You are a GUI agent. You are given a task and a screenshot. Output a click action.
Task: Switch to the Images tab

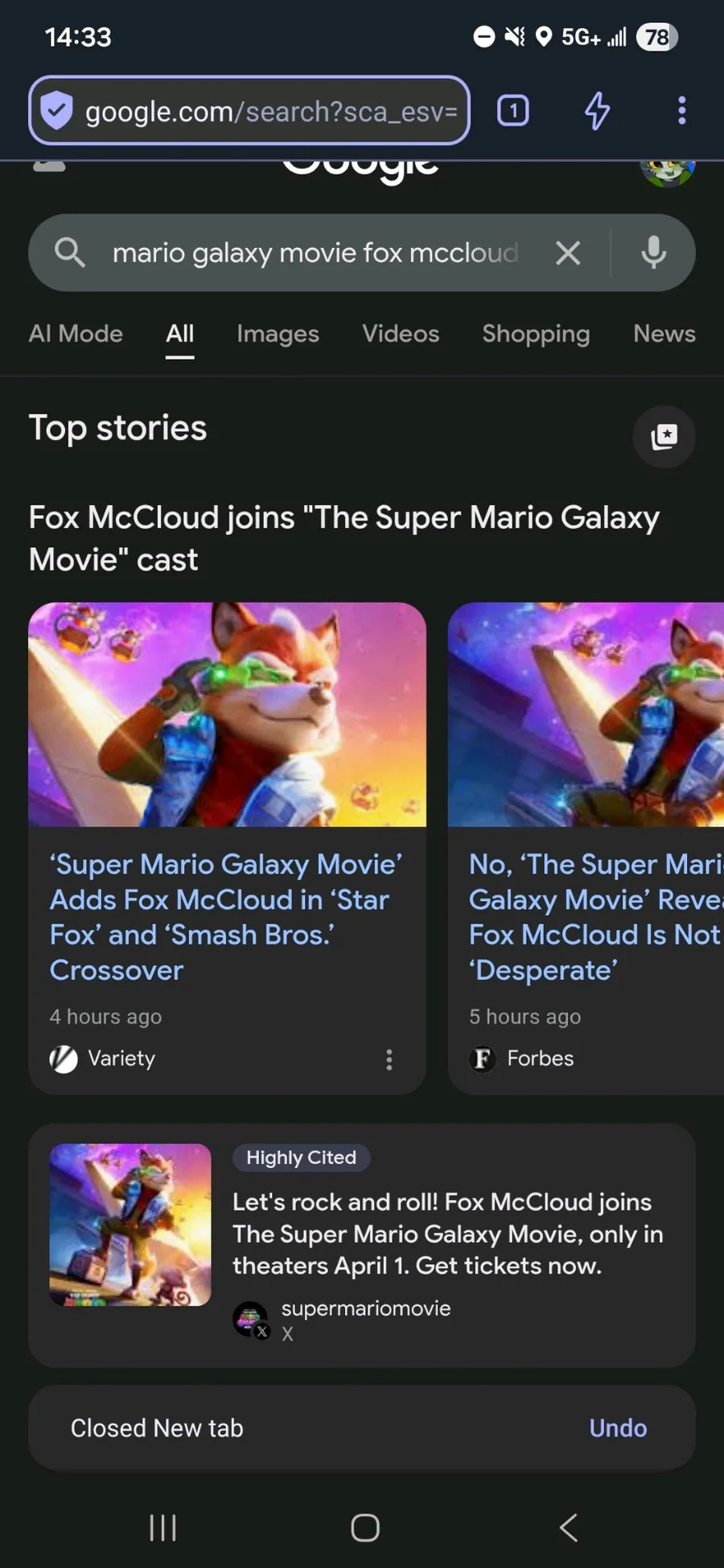click(278, 334)
